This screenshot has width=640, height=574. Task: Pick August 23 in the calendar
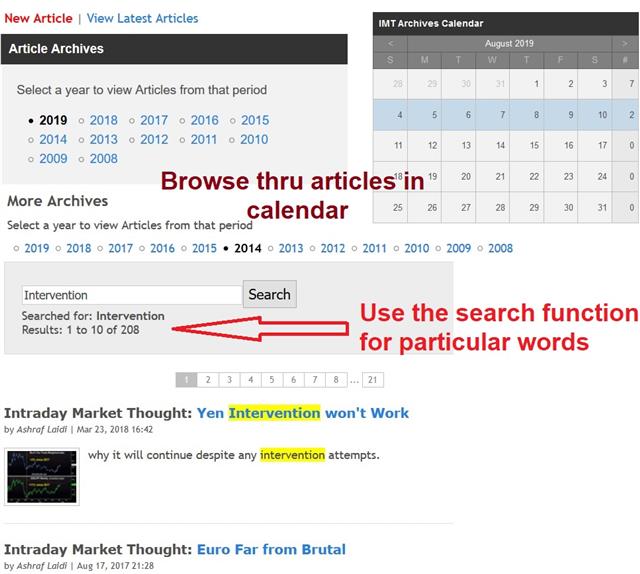pos(560,176)
